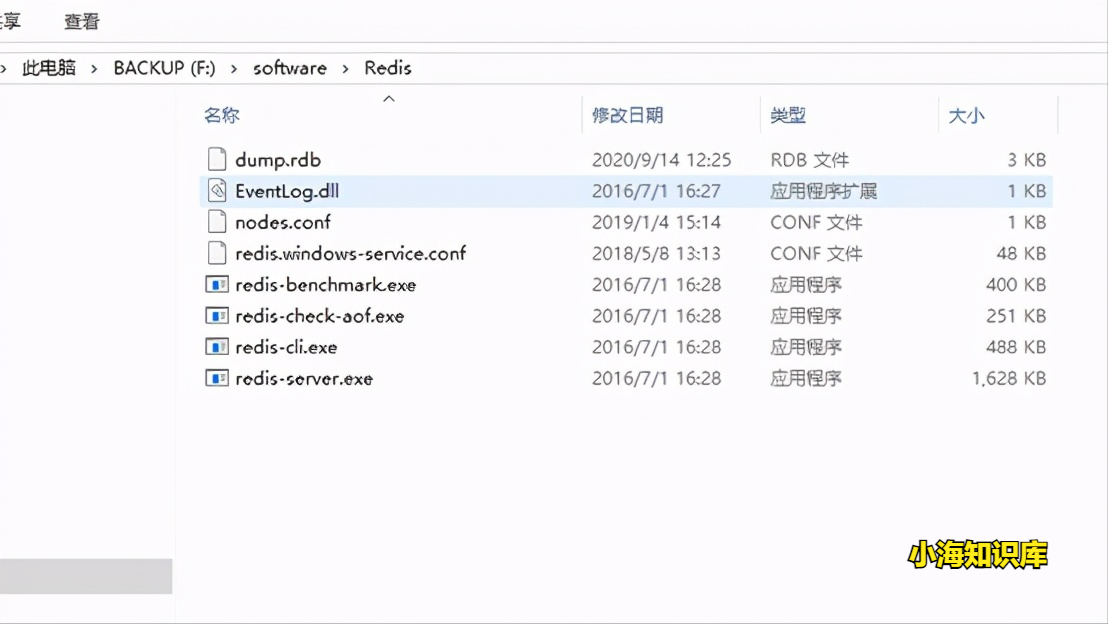Image resolution: width=1108 pixels, height=624 pixels.
Task: Click the navigation pane's gray scrollbar
Action: 86,576
